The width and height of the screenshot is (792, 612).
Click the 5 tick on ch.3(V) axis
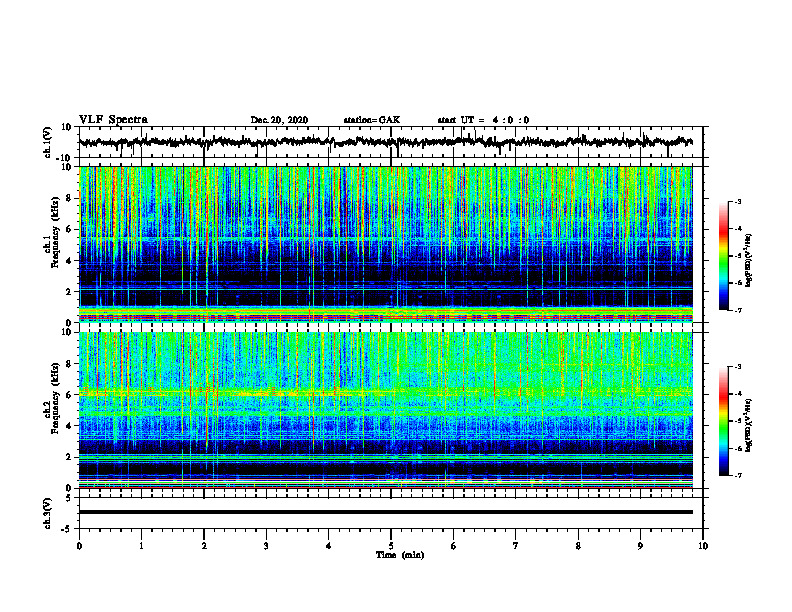tap(70, 498)
